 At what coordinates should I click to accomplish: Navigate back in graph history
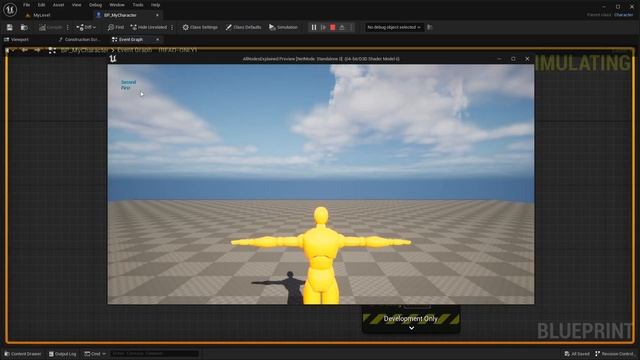coord(24,50)
